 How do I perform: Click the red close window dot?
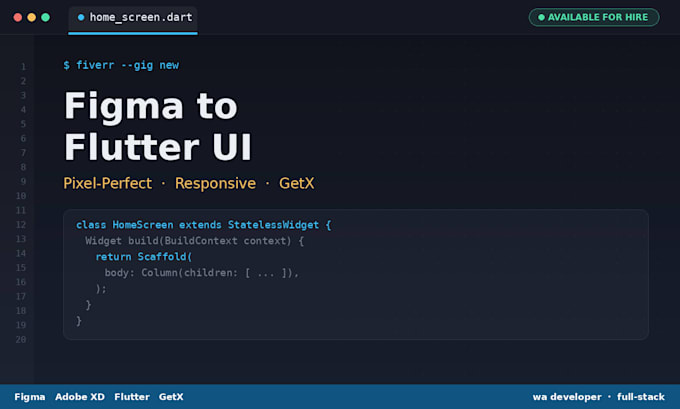pos(18,17)
